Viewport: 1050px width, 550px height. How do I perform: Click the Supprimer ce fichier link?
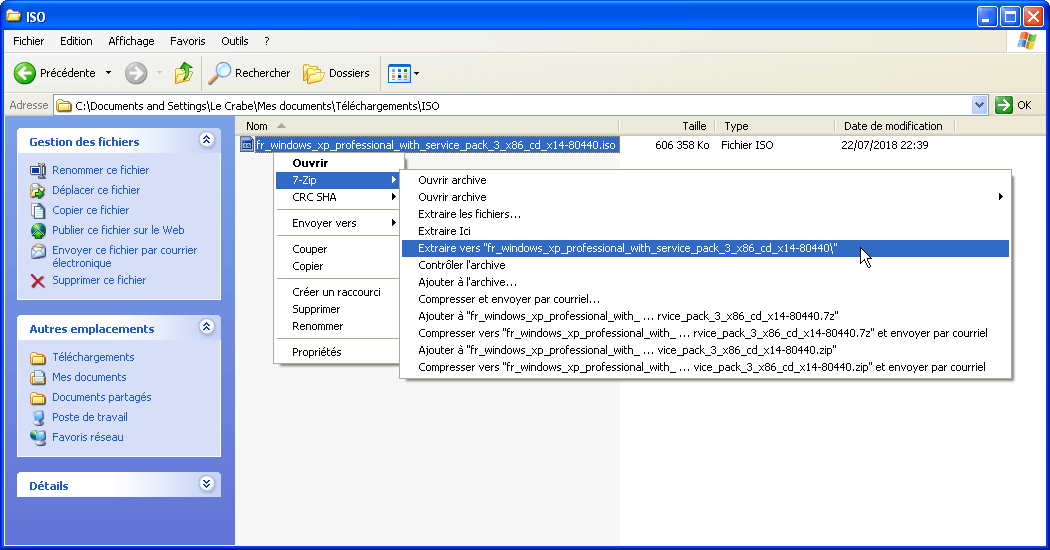pos(99,280)
